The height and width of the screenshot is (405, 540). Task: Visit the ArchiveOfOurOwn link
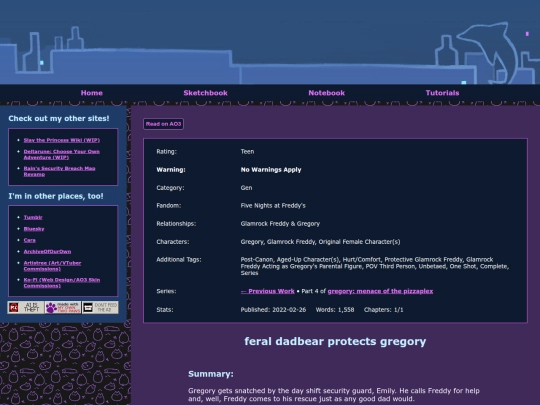point(47,251)
